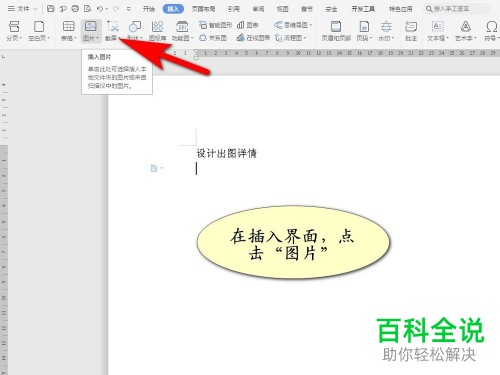Expand the 文本框 dropdown arrow
This screenshot has width=500, height=375.
point(448,38)
